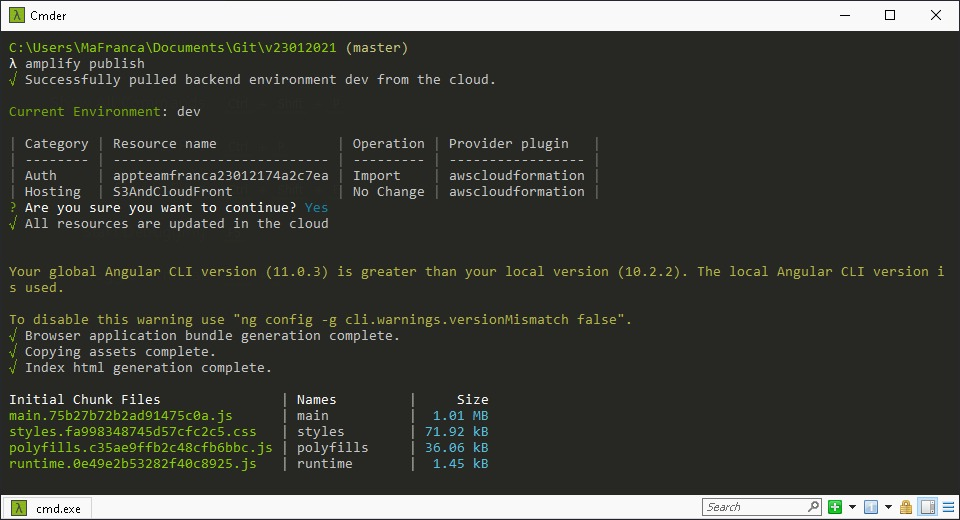Click the 'Import' operation cell
This screenshot has height=520, width=960.
click(377, 176)
